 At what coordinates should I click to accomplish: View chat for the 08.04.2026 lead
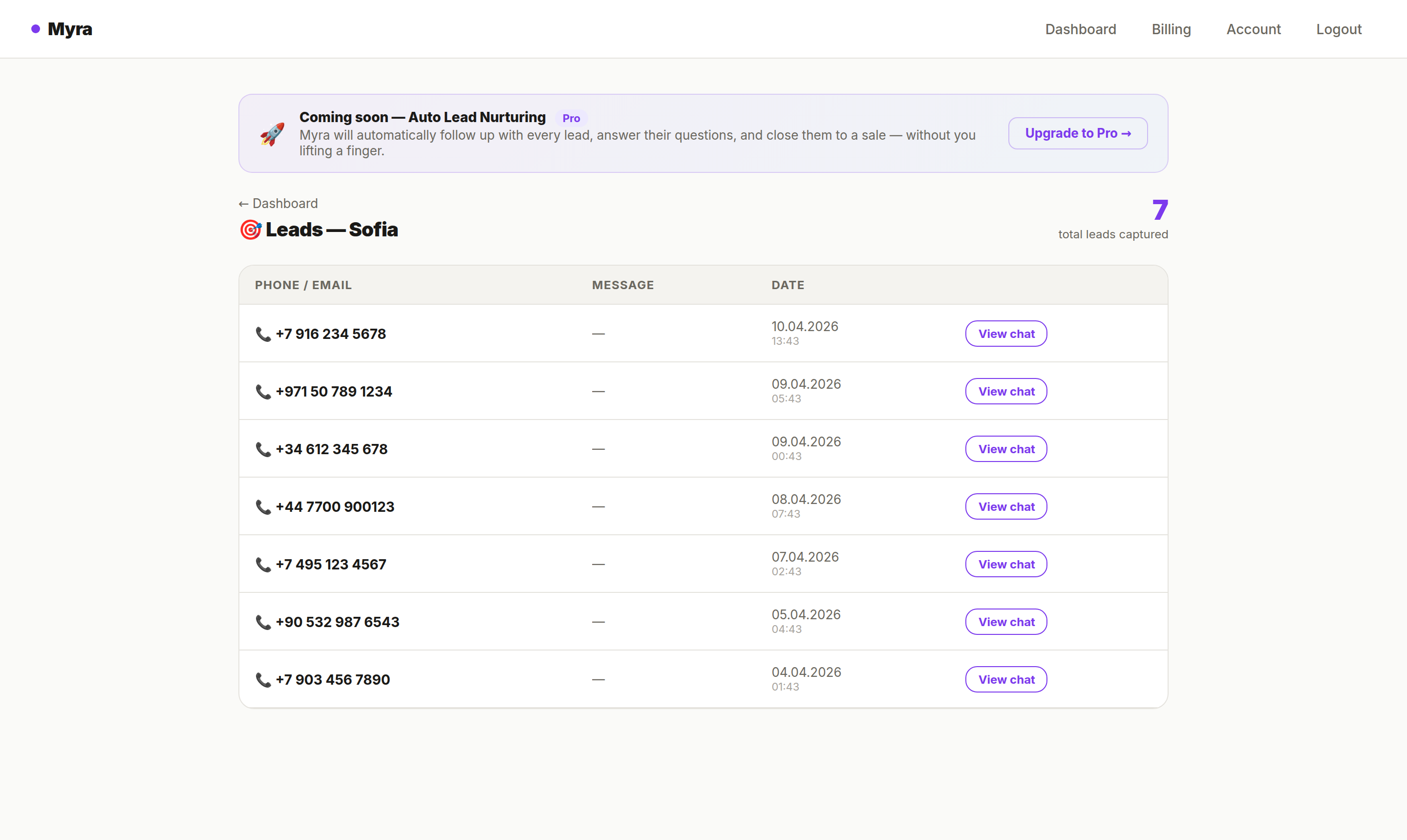(1005, 506)
